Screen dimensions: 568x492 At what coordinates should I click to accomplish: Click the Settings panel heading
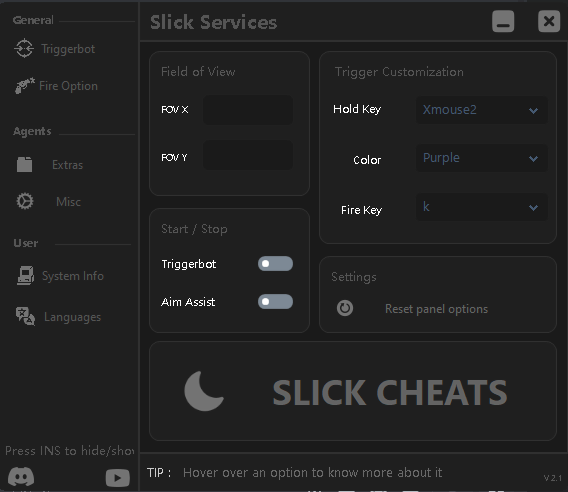click(x=354, y=277)
